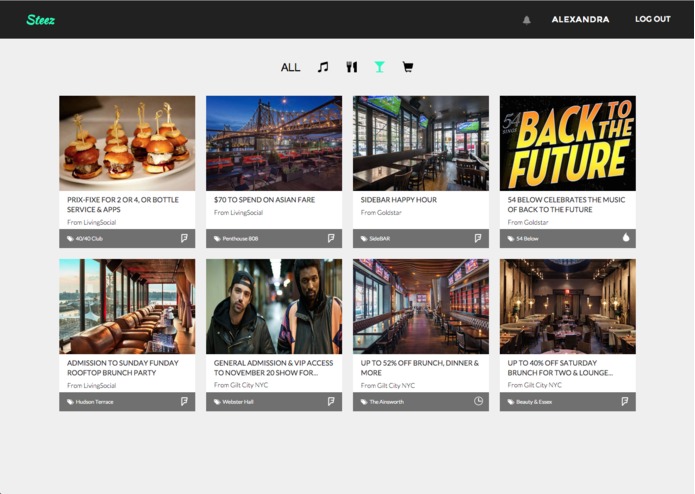Click From LivingSocial under Sunday Funday deal
The width and height of the screenshot is (695, 494).
pos(91,385)
